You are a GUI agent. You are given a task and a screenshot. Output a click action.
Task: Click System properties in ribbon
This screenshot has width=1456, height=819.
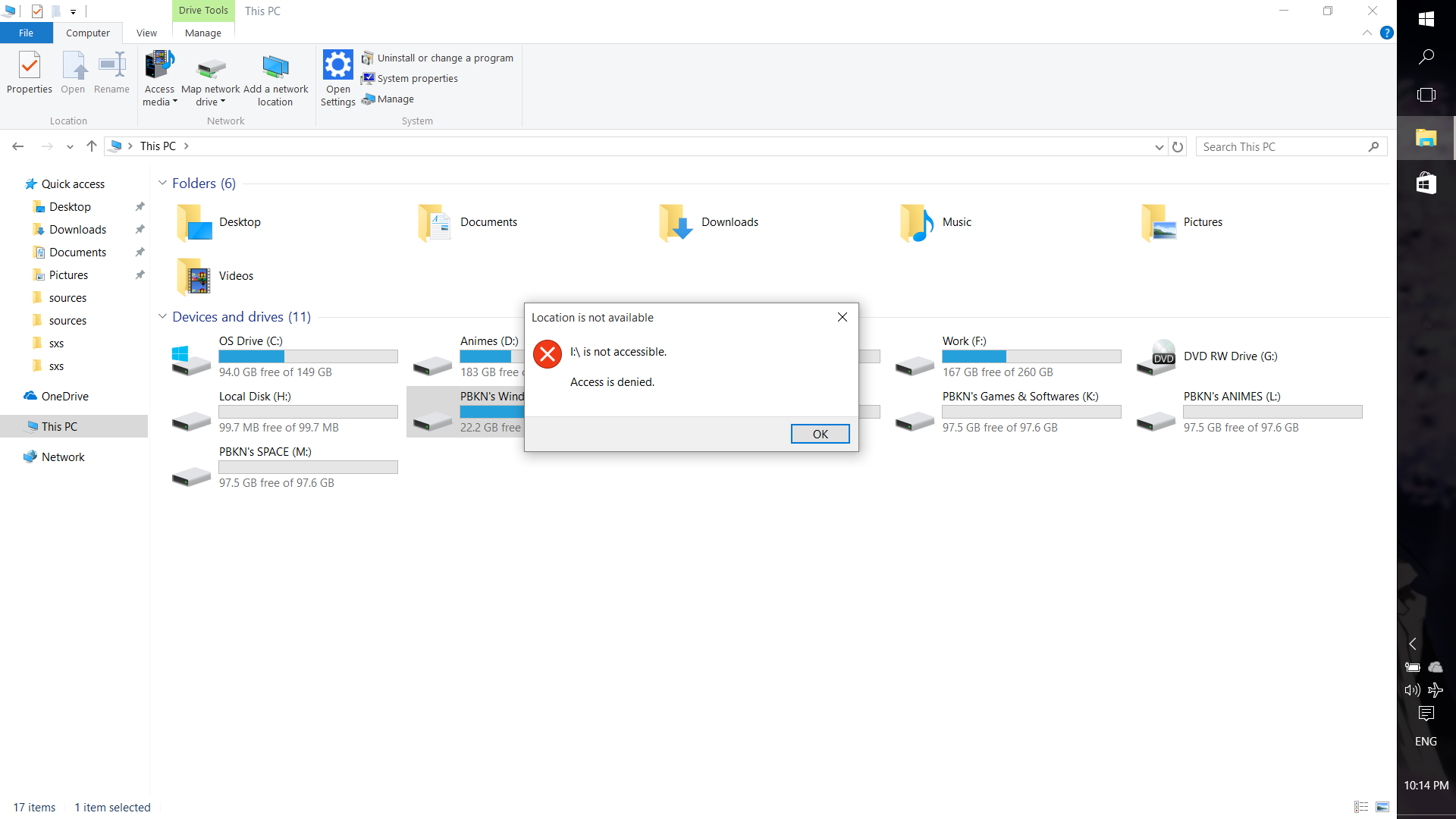(417, 79)
